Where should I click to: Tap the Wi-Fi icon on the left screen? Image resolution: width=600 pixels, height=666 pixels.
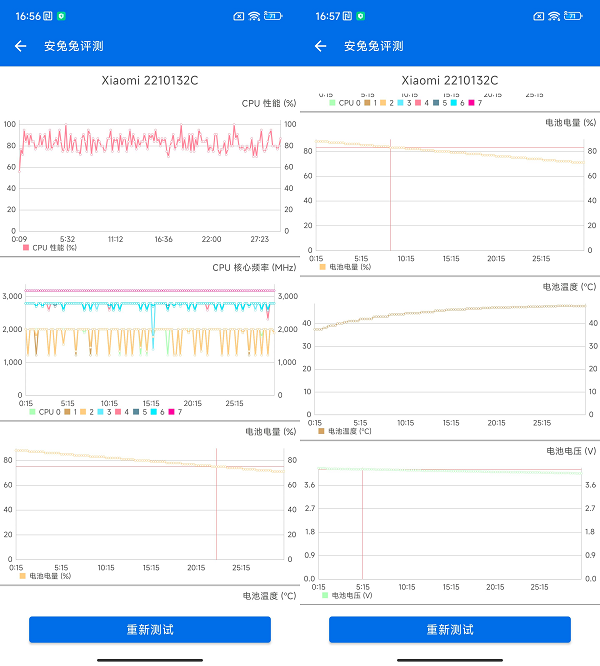point(254,16)
